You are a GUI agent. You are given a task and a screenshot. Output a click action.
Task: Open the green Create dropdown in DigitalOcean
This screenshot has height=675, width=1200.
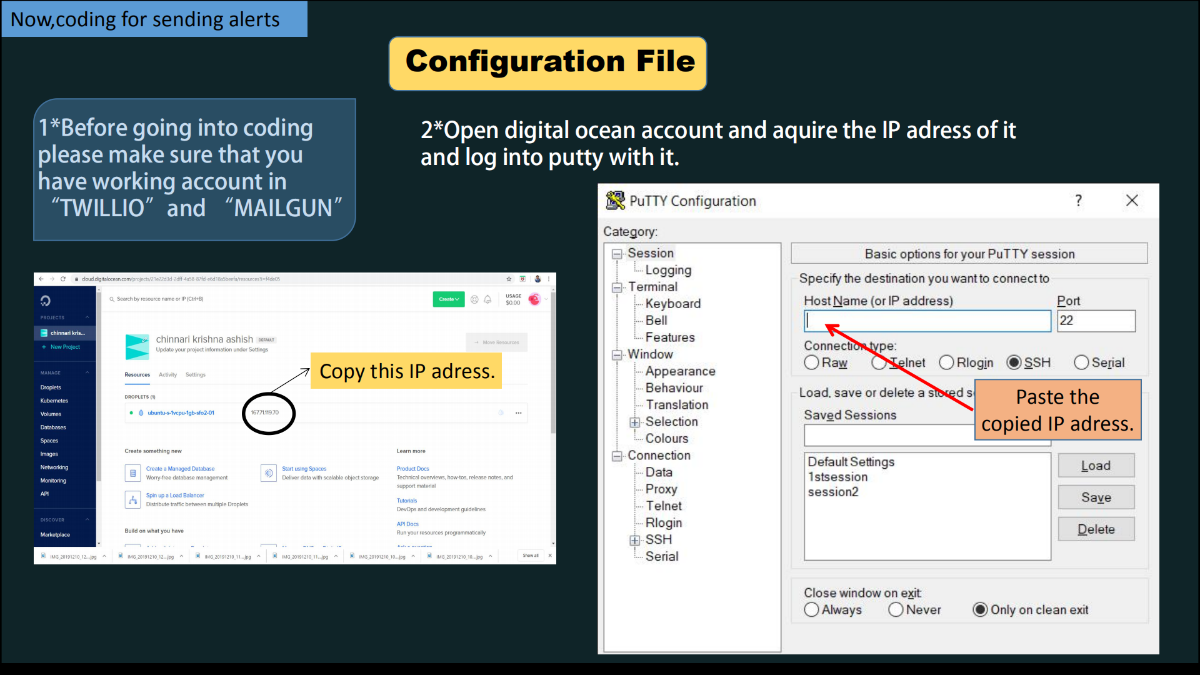449,299
